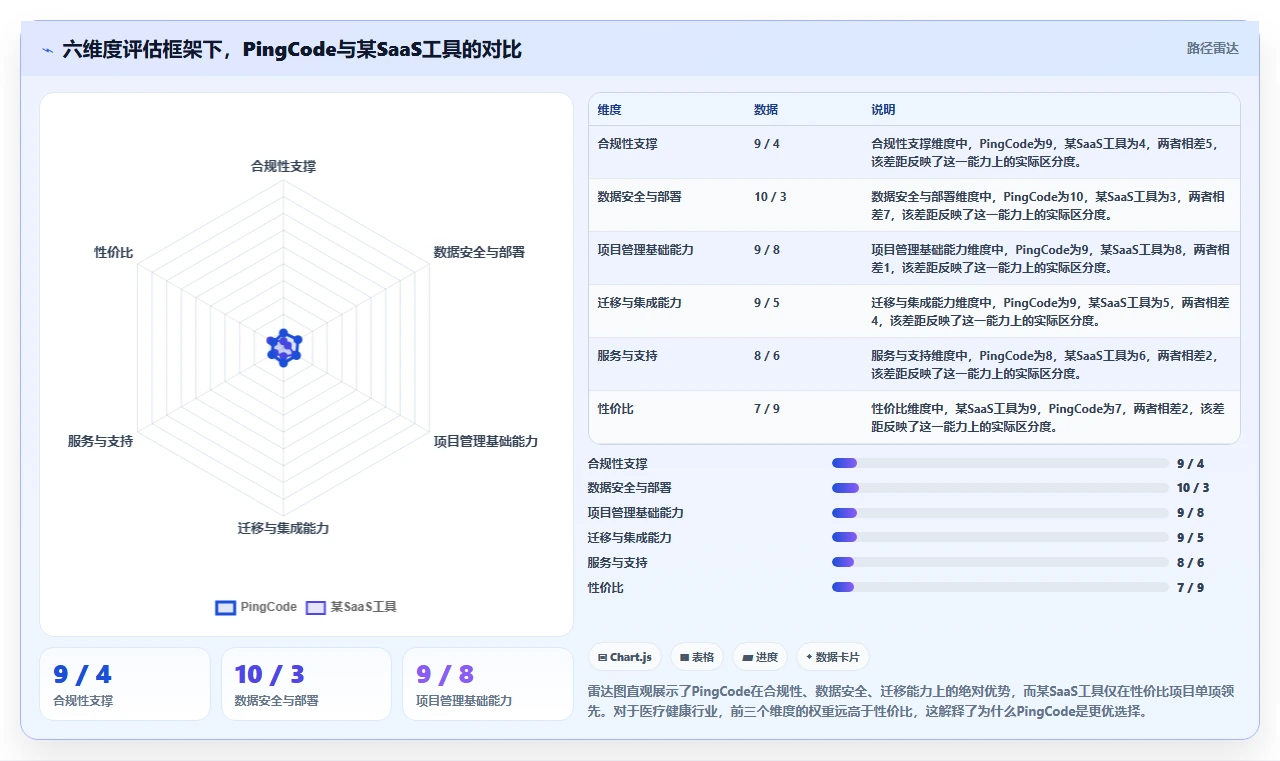
Task: Click the summary paragraph below the tags
Action: point(912,702)
